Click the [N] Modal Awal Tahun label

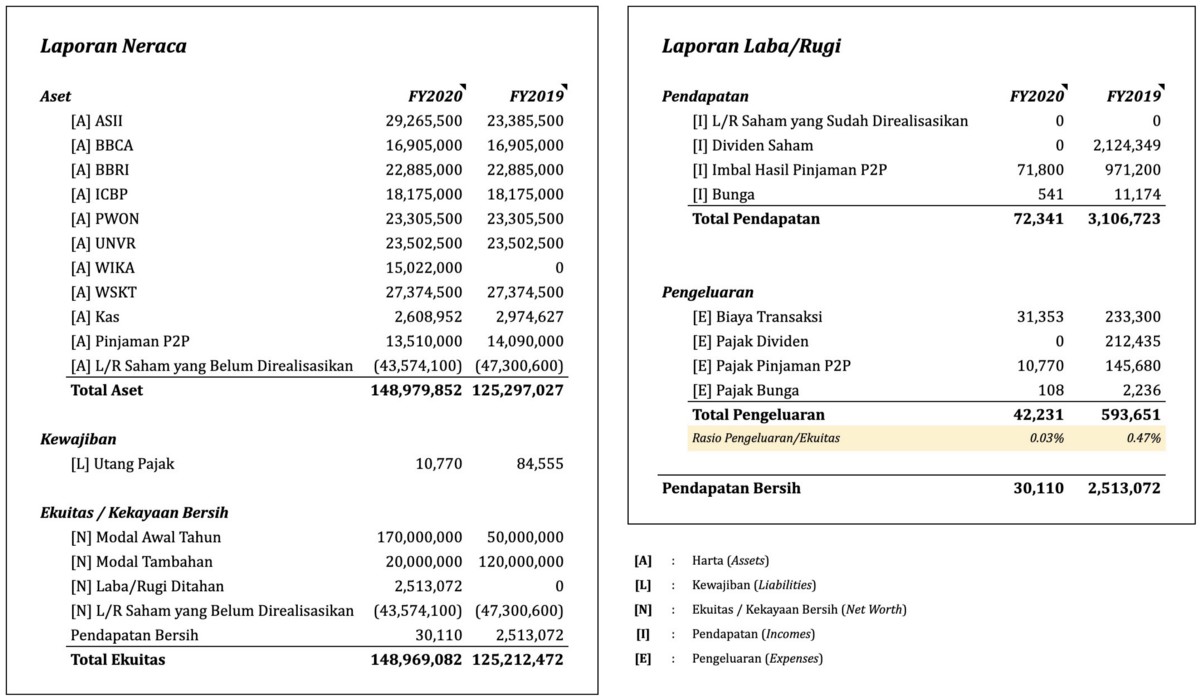click(x=146, y=537)
